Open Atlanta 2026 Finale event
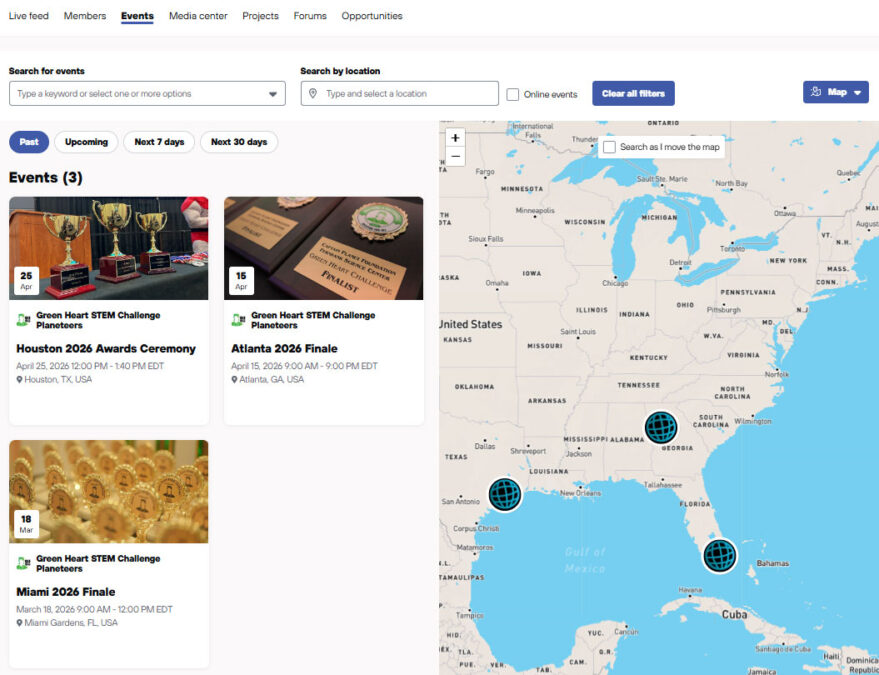The height and width of the screenshot is (675, 879). [x=284, y=349]
